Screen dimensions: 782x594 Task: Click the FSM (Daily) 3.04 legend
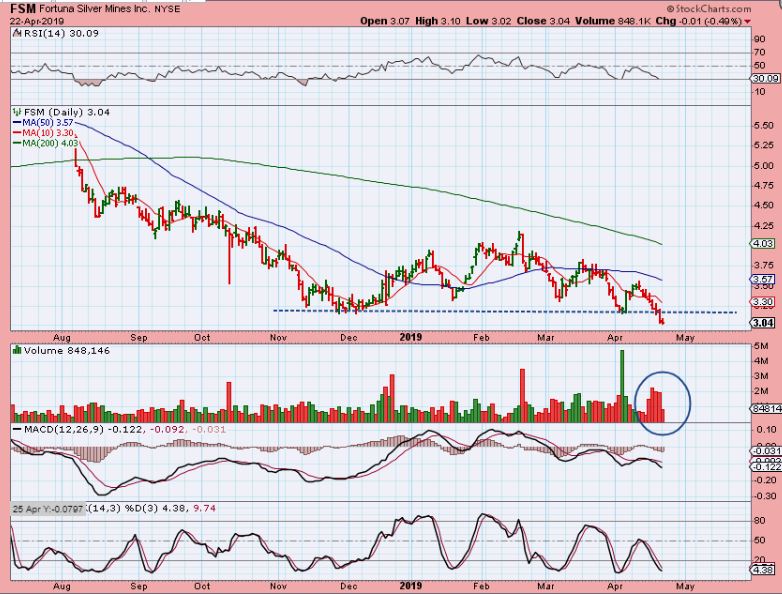tap(67, 112)
